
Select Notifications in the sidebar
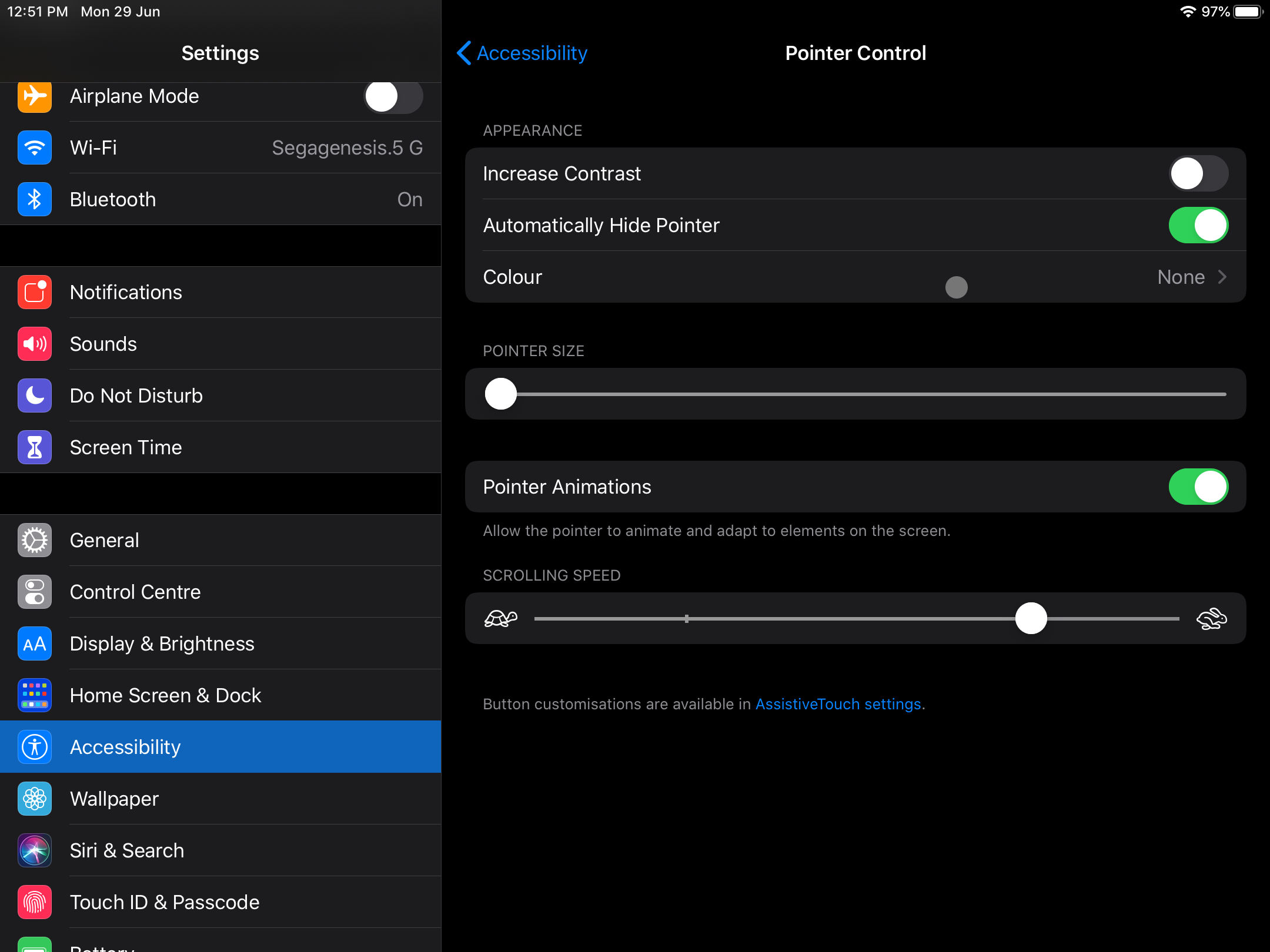(x=220, y=292)
